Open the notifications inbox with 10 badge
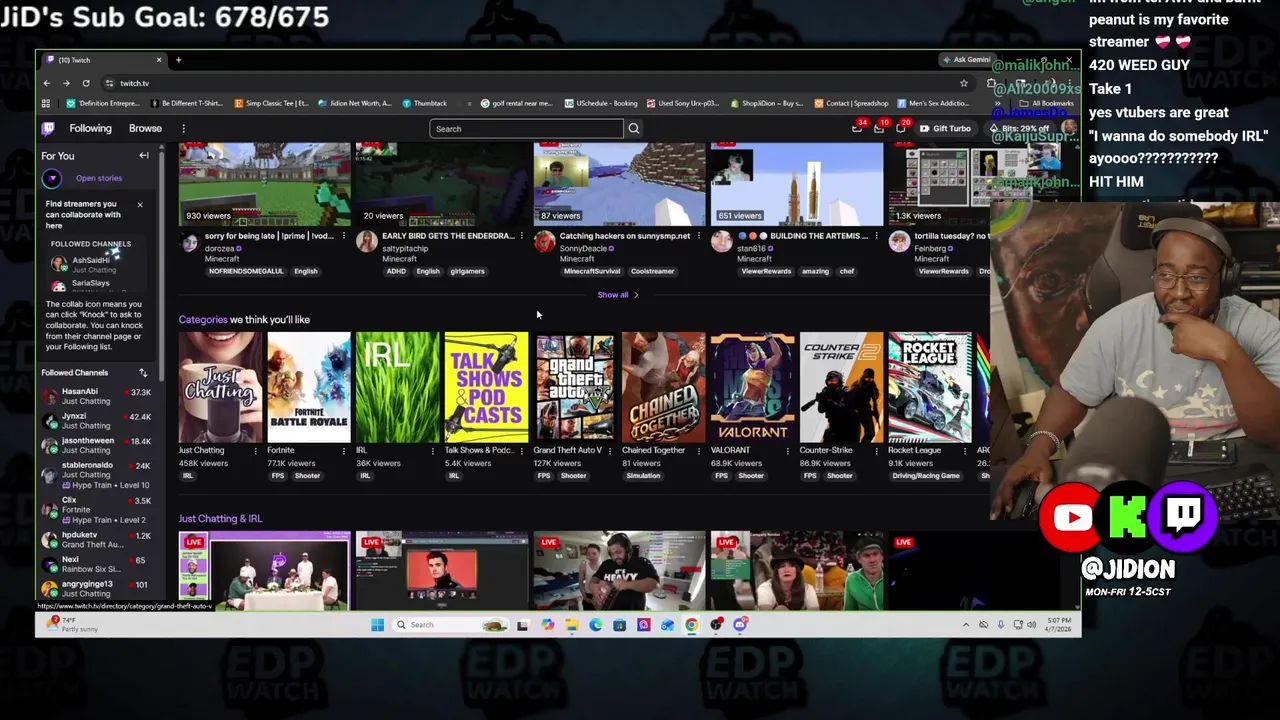 (x=879, y=128)
